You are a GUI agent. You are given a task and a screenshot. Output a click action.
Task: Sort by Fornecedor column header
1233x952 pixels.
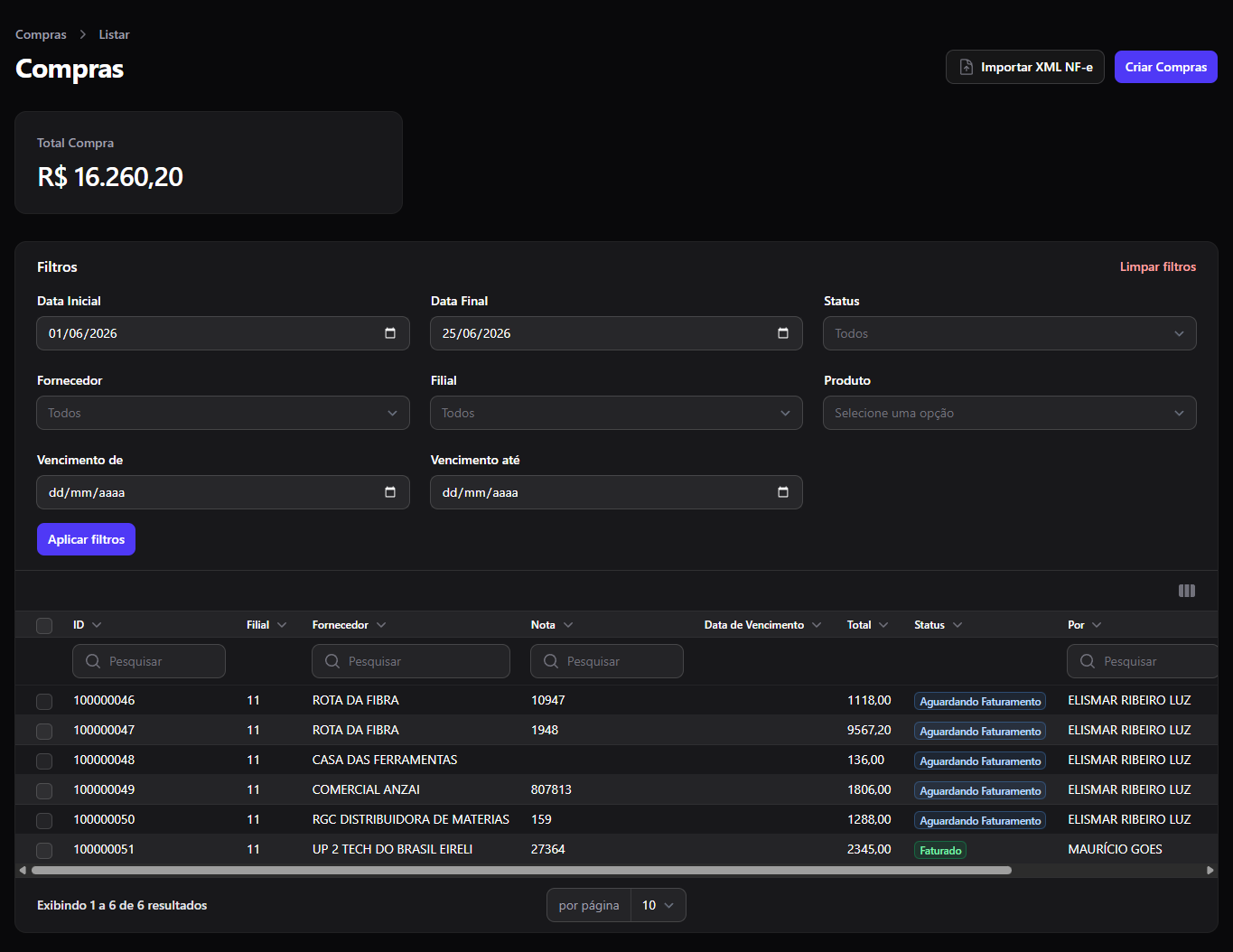point(349,625)
